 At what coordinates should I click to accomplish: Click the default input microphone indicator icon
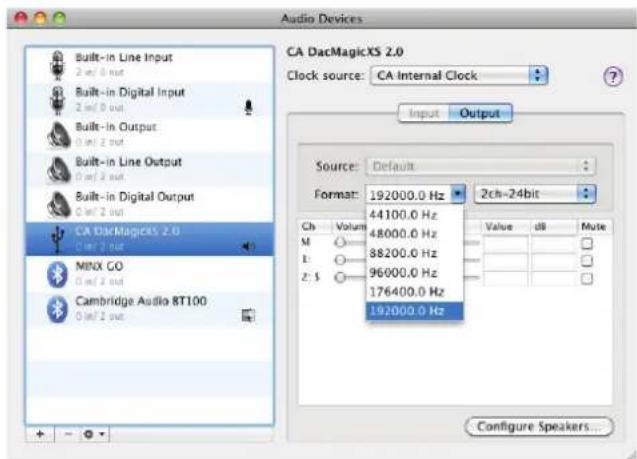pos(248,108)
